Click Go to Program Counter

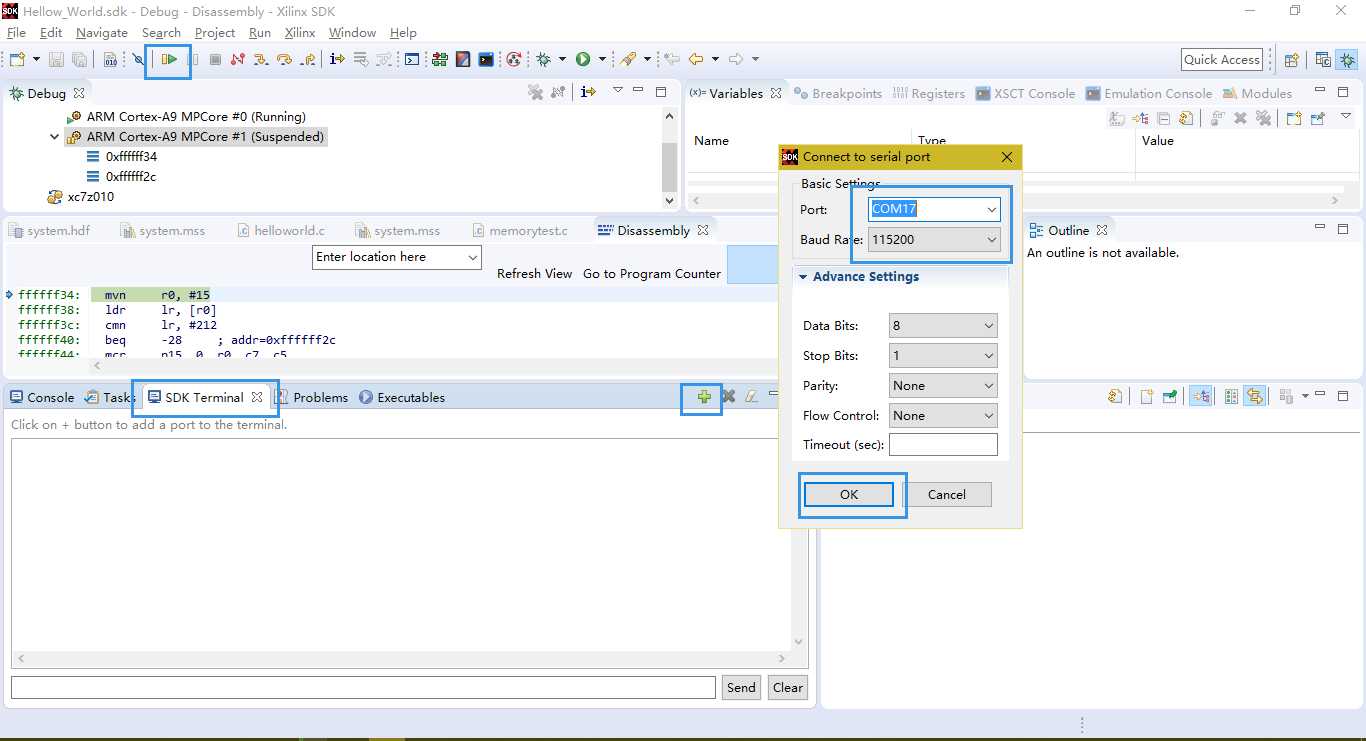(x=652, y=273)
